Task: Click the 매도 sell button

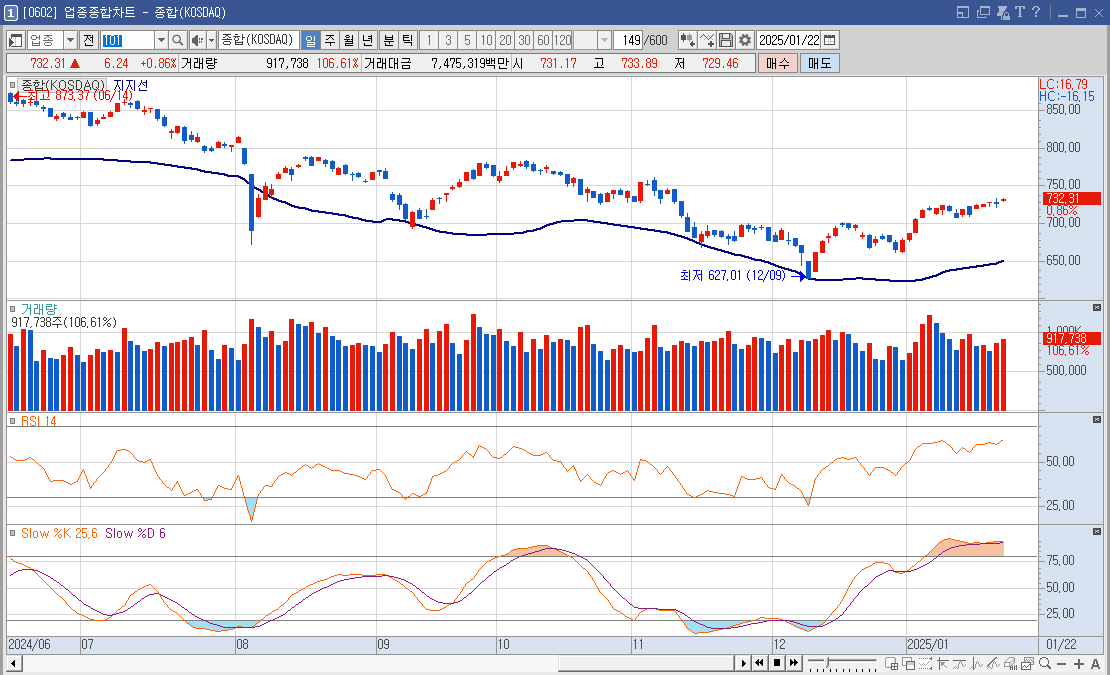Action: tap(820, 63)
